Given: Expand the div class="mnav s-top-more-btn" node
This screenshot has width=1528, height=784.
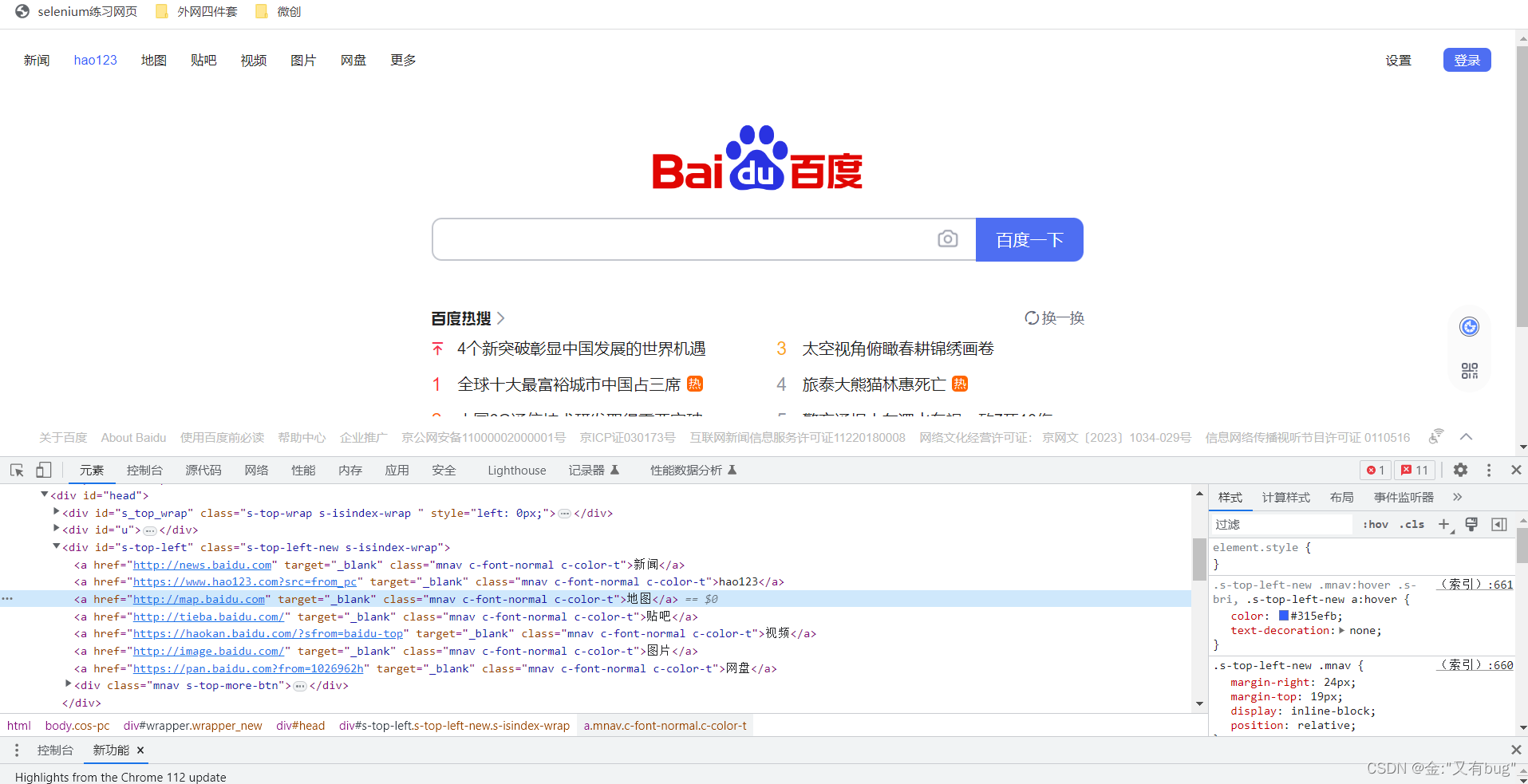Looking at the screenshot, I should (x=69, y=684).
